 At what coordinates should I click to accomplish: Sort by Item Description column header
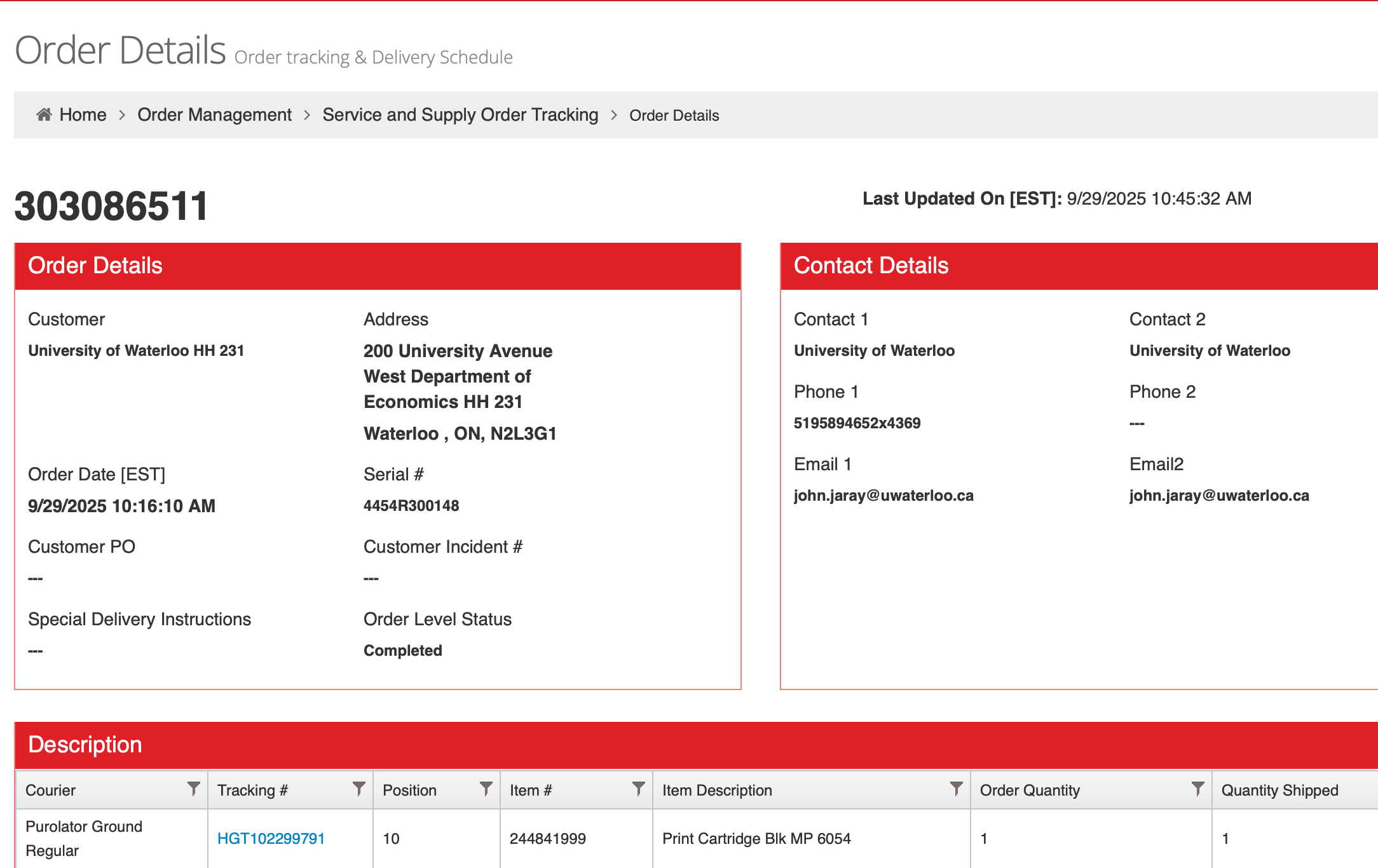tap(717, 790)
